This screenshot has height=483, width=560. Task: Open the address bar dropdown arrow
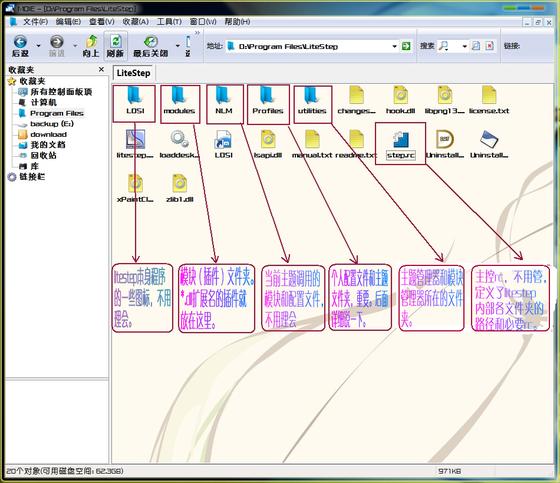(394, 46)
